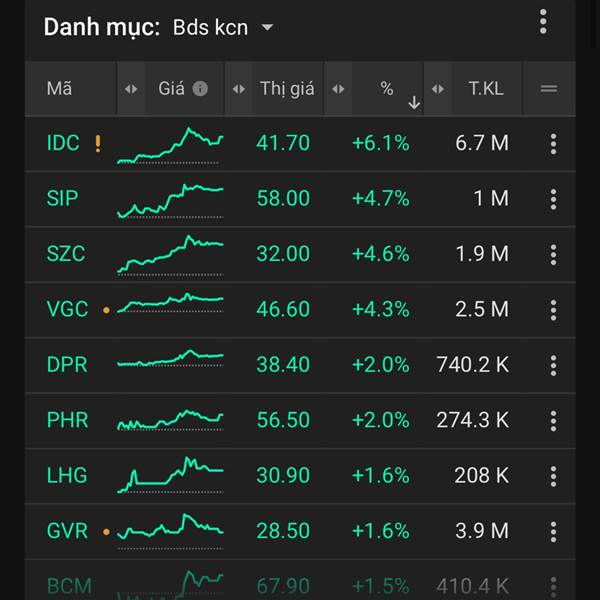This screenshot has height=600, width=600.
Task: Open the top-right overflow menu
Action: (x=543, y=22)
